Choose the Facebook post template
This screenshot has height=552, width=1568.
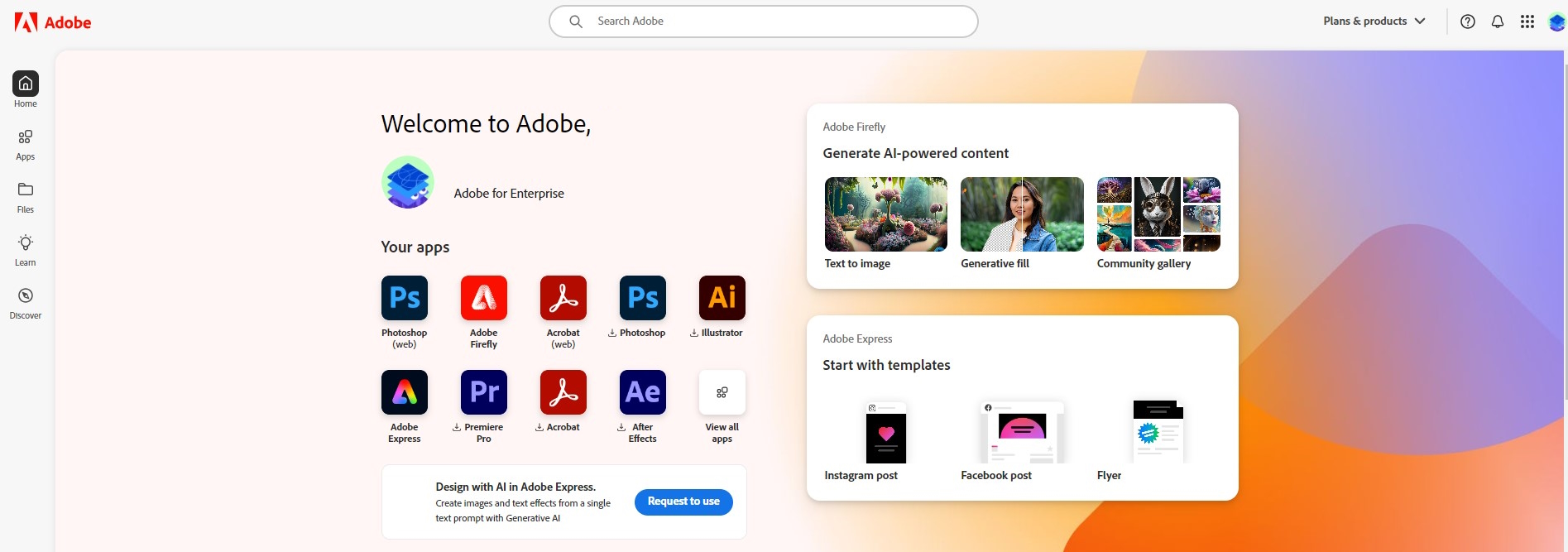[x=1022, y=432]
